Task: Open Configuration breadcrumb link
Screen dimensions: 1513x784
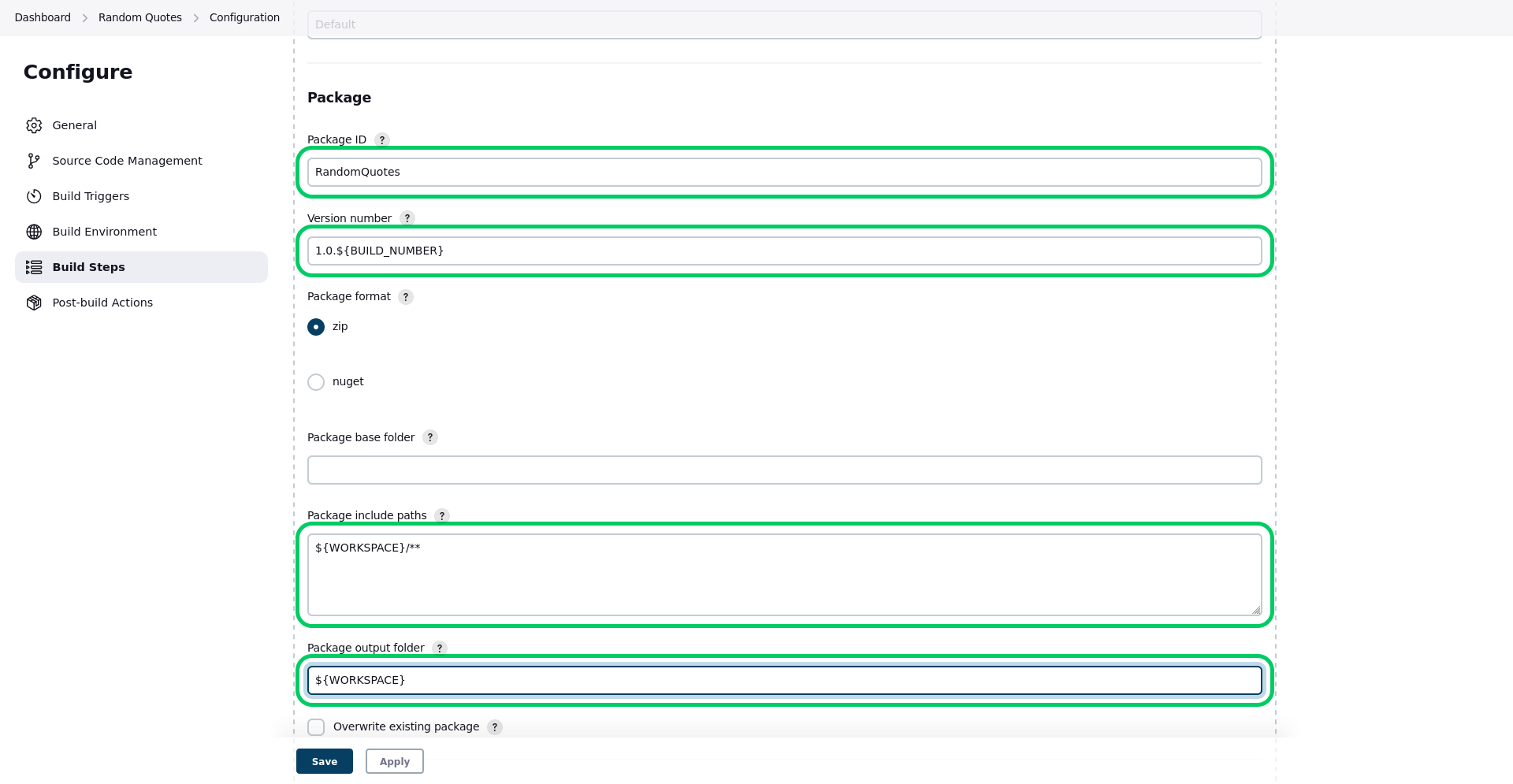Action: pos(244,17)
